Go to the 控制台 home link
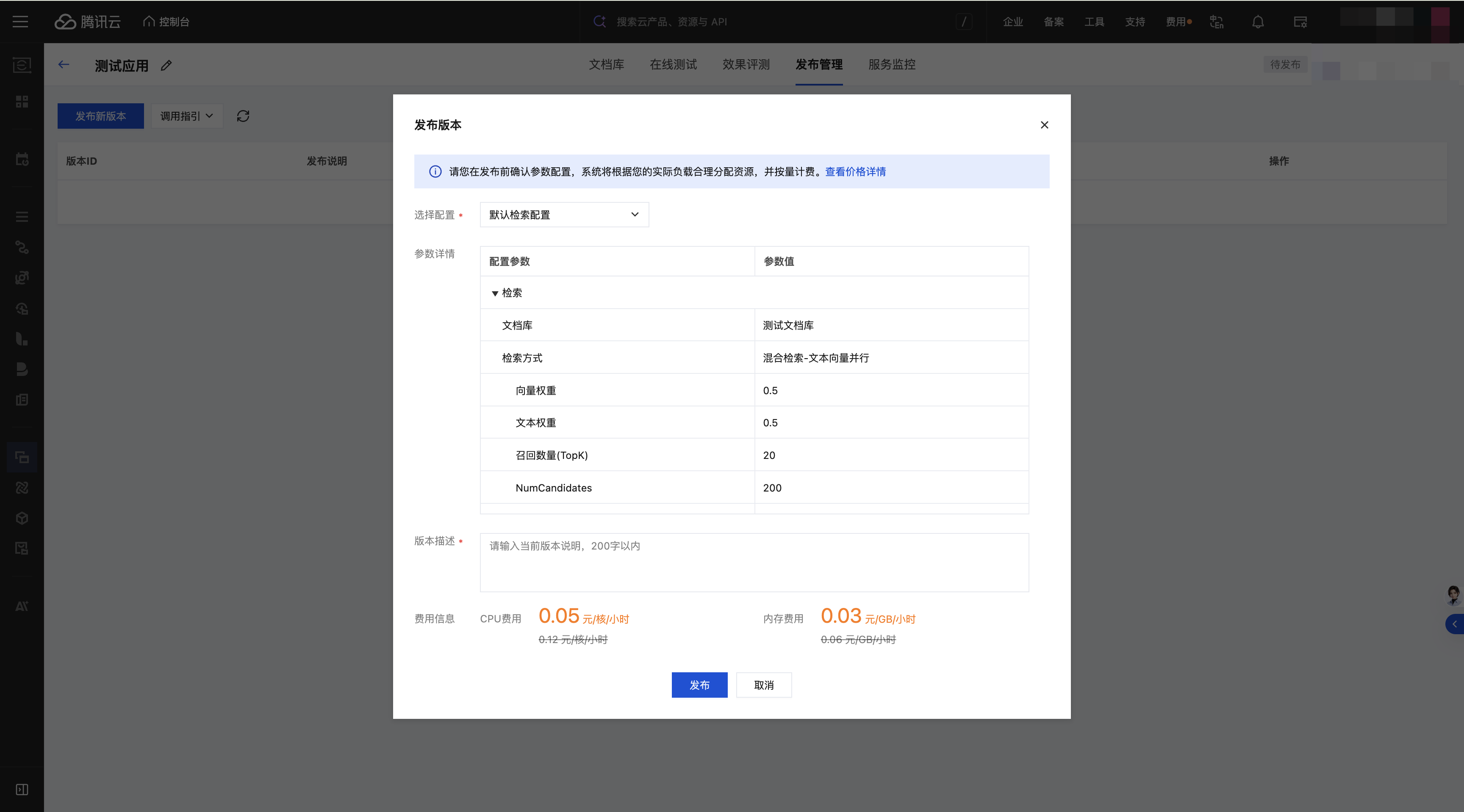The height and width of the screenshot is (812, 1464). pyautogui.click(x=166, y=22)
